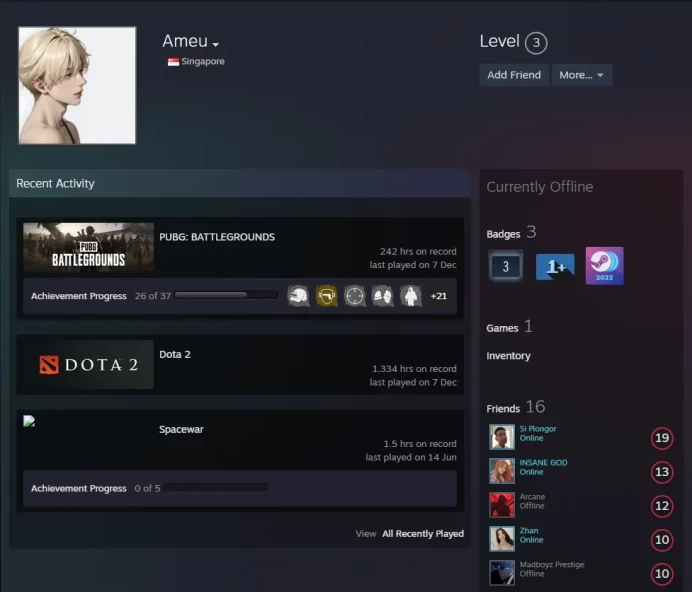Open the level 3 badge icon
The height and width of the screenshot is (592, 692).
[x=506, y=266]
